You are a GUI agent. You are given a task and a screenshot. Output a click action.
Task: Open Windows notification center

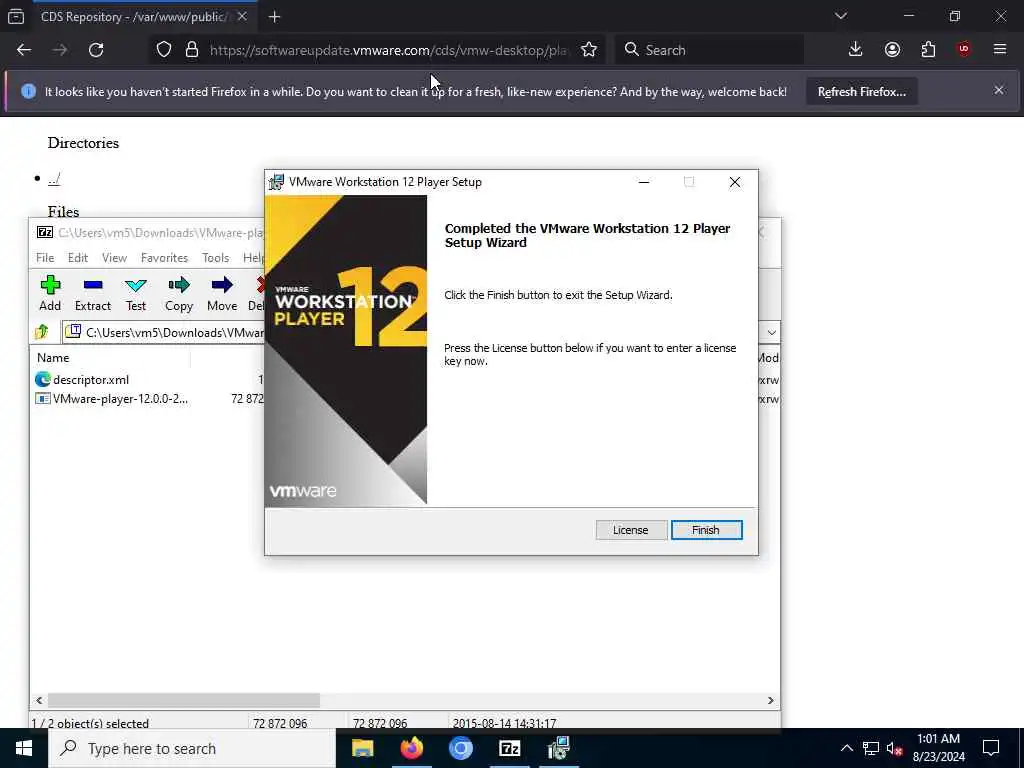pos(991,748)
